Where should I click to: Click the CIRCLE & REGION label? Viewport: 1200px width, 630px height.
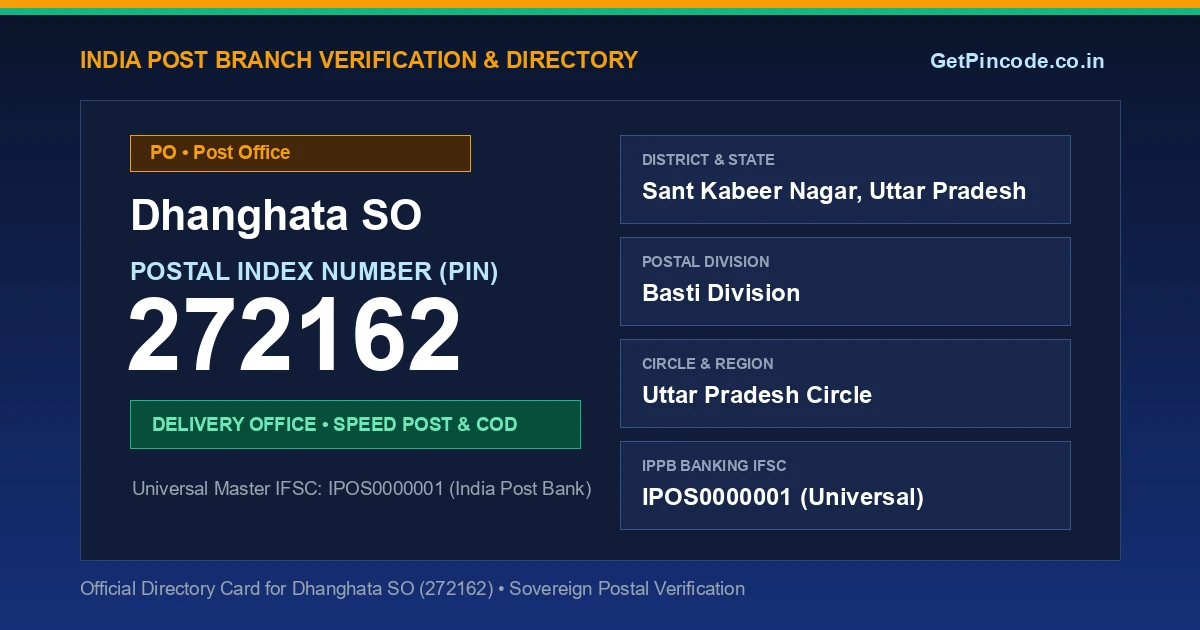tap(708, 364)
